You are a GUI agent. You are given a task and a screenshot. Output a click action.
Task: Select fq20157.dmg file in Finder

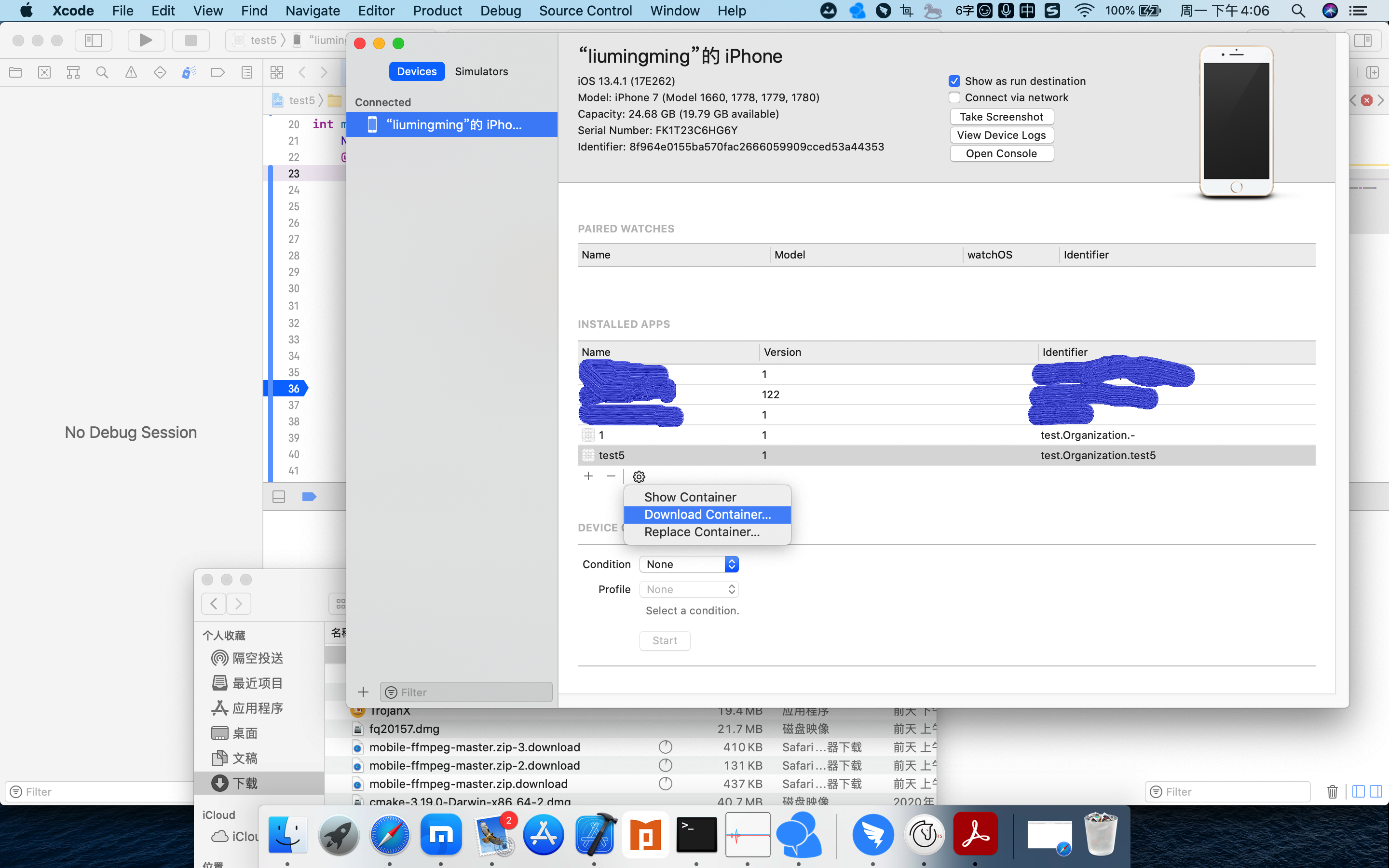click(x=630, y=729)
